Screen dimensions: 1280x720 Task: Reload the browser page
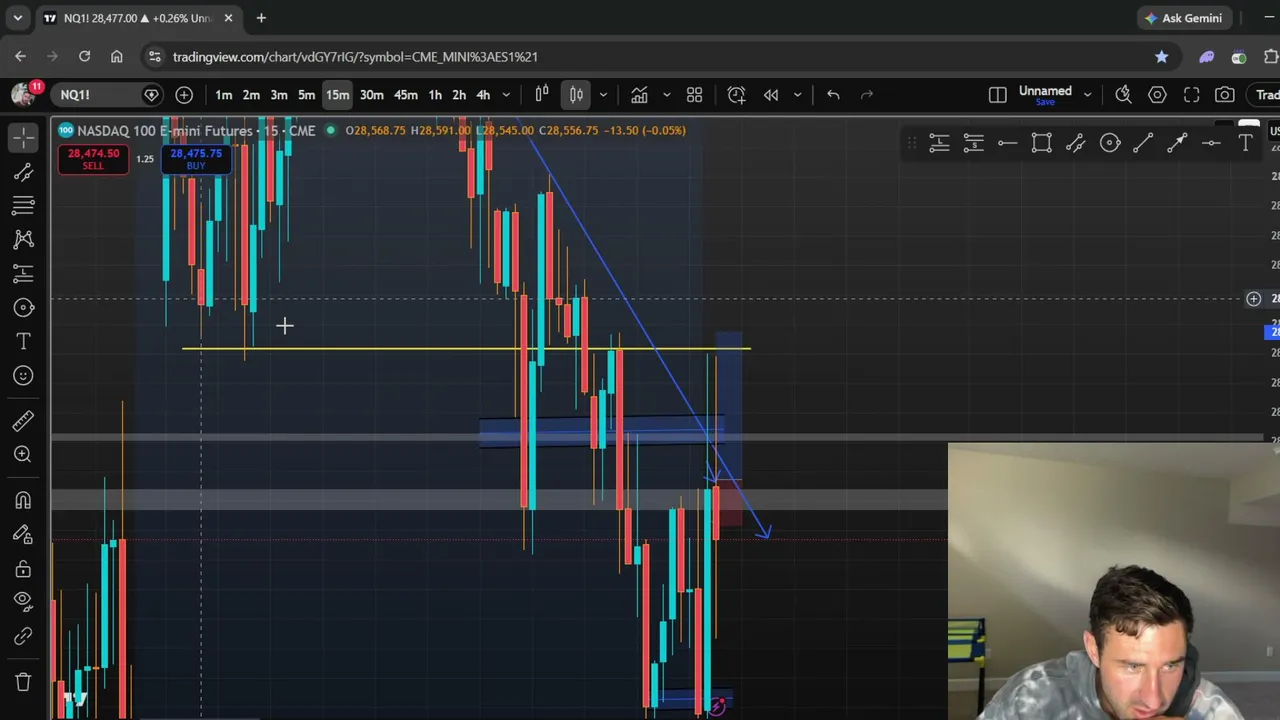(x=84, y=57)
